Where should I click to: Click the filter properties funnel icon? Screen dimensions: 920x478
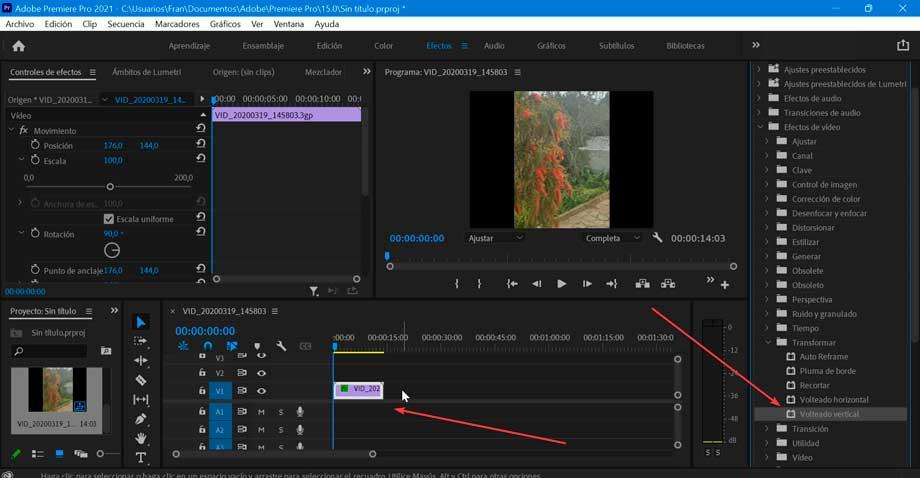point(314,291)
